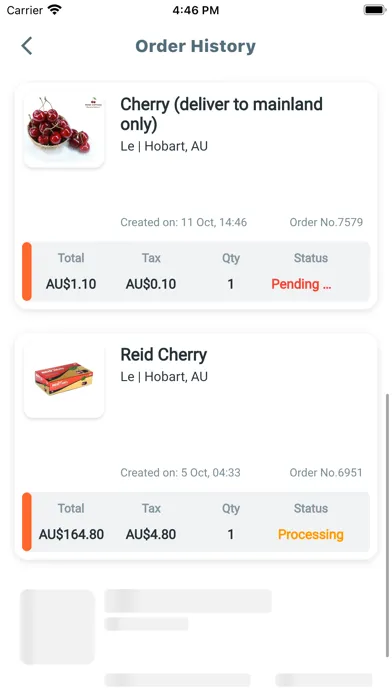Click the orange bar on first order
Image resolution: width=392 pixels, height=696 pixels.
(27, 271)
